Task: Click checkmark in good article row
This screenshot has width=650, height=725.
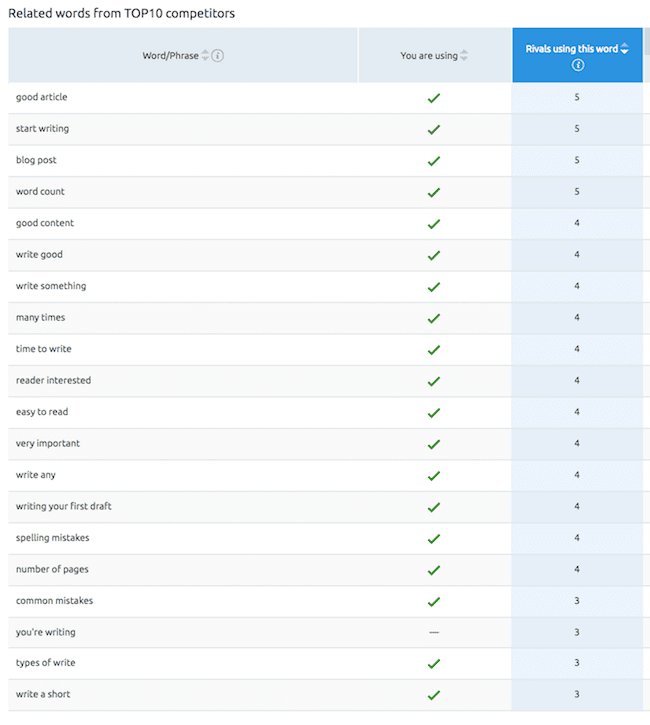Action: 434,98
